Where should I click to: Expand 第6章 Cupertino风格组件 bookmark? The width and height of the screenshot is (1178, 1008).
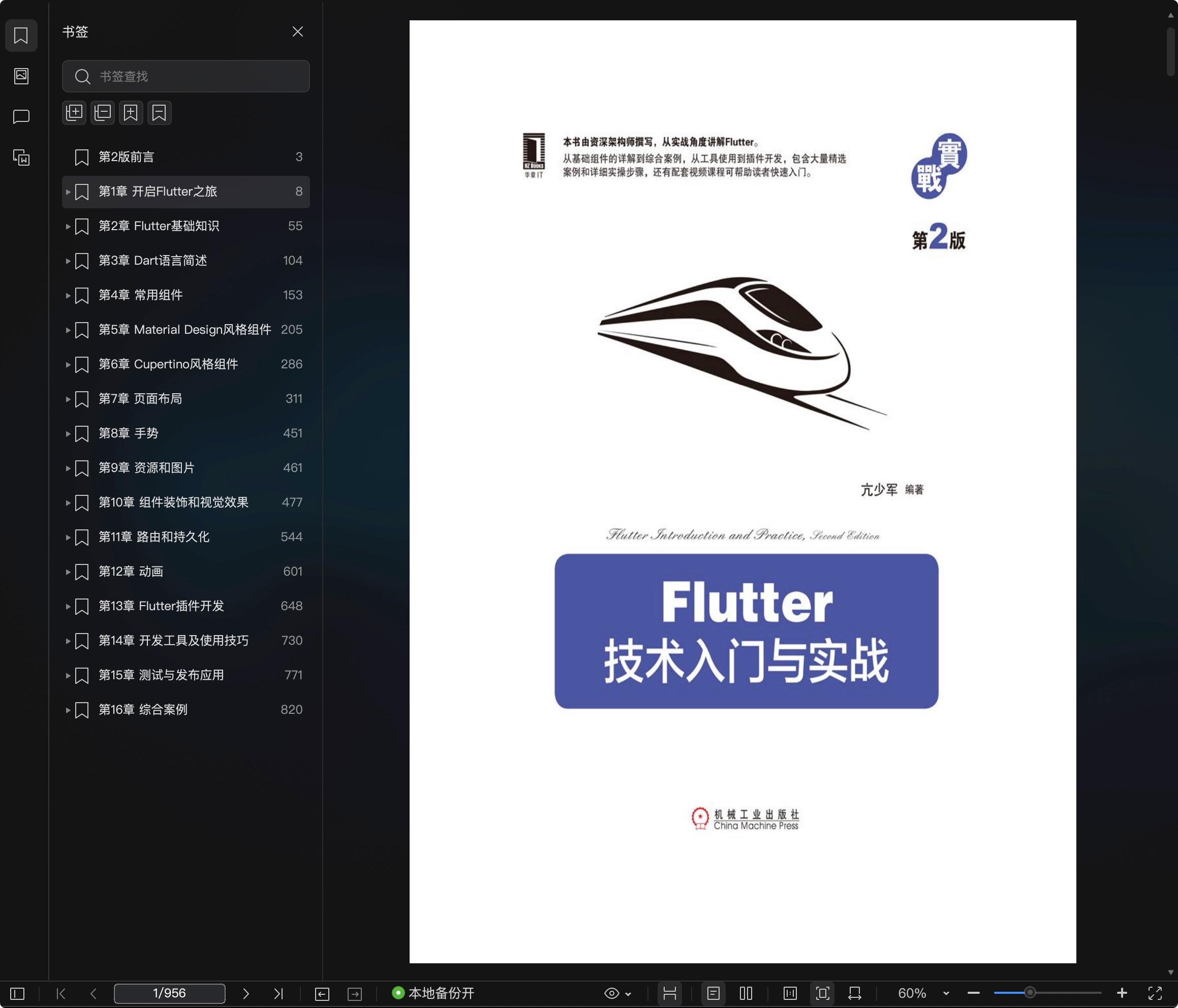pyautogui.click(x=68, y=365)
